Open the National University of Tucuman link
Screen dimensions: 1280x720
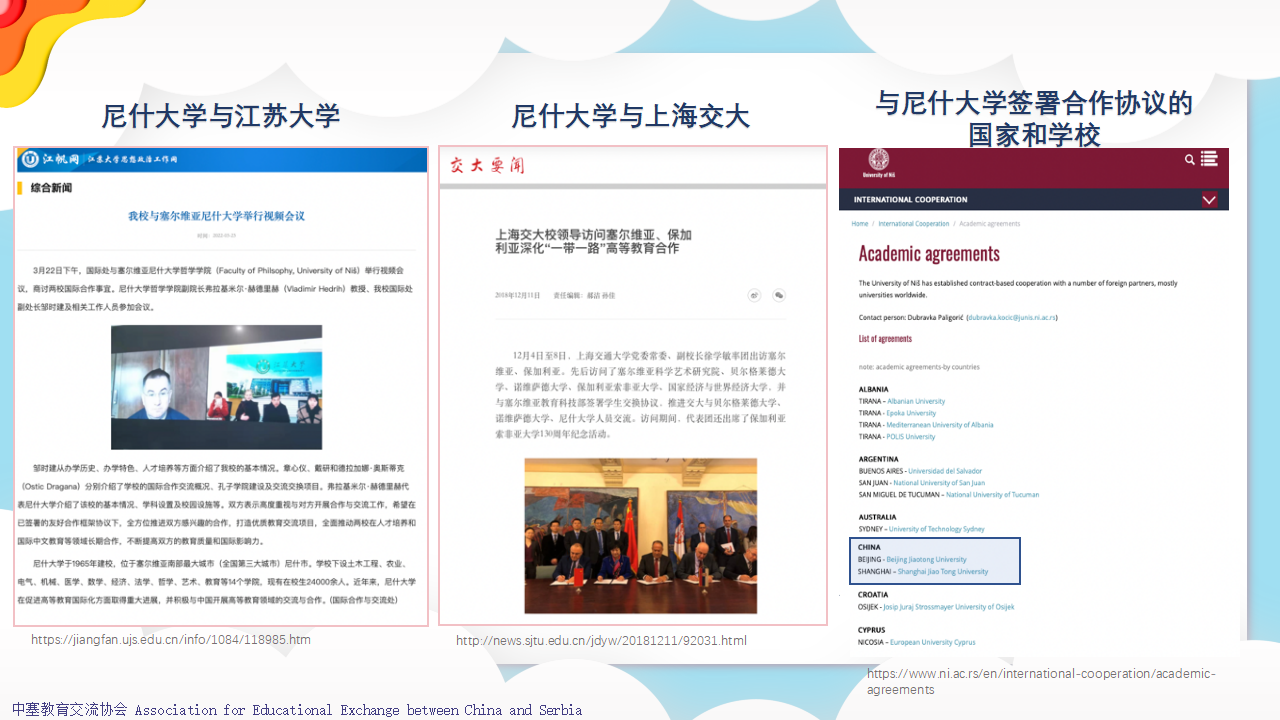coord(992,495)
